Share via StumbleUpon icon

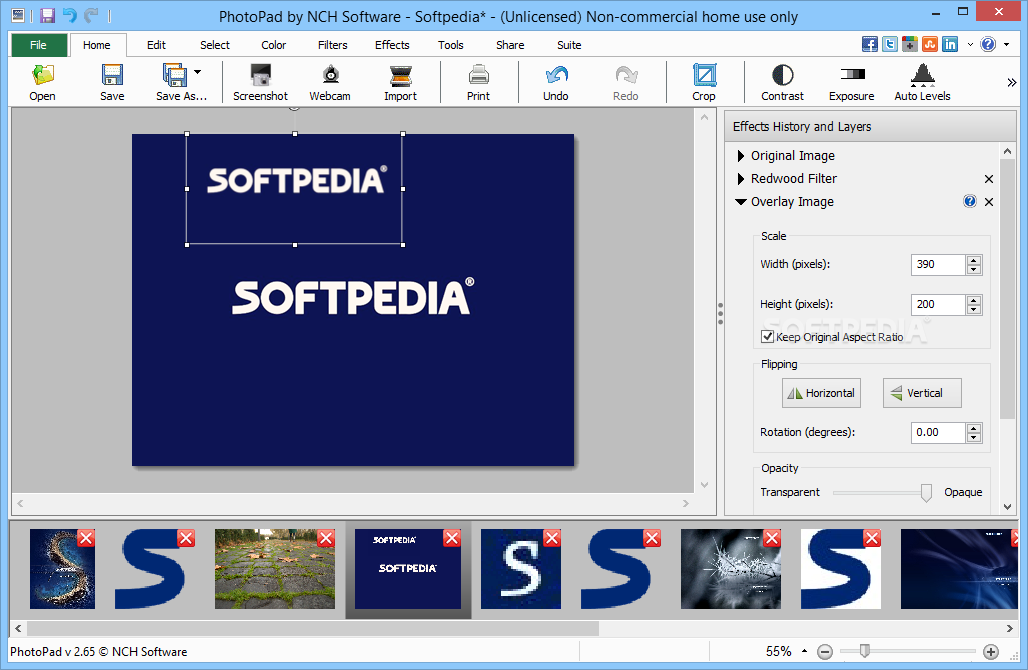tap(930, 44)
